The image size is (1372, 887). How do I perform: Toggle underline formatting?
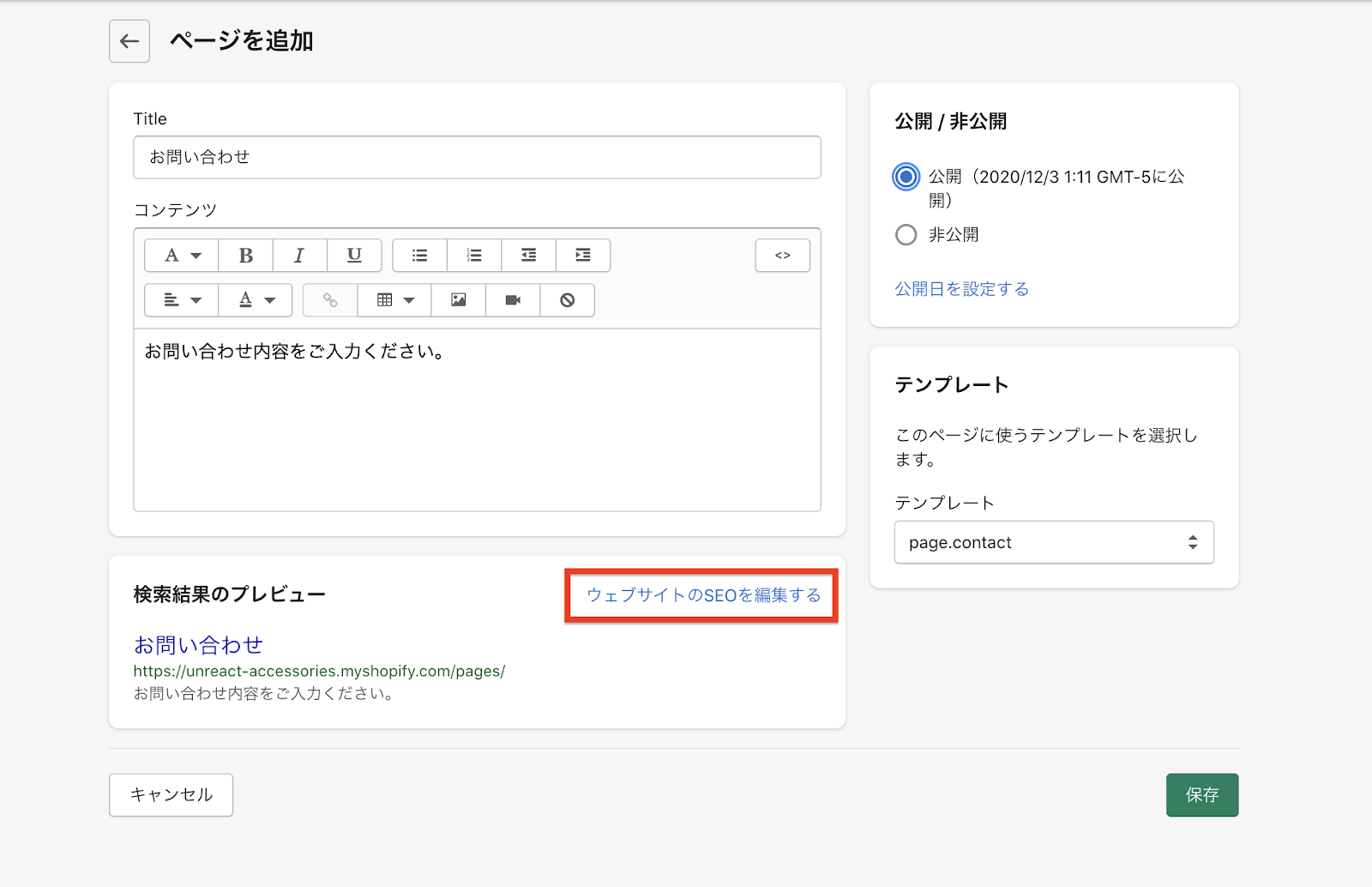(354, 256)
